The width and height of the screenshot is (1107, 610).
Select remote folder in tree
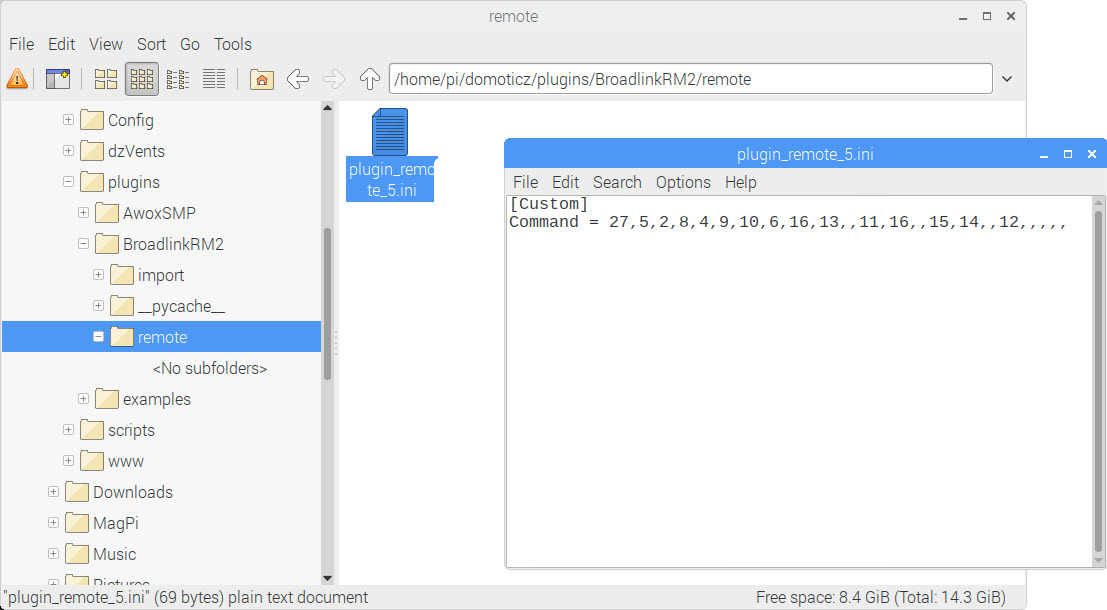(x=162, y=337)
